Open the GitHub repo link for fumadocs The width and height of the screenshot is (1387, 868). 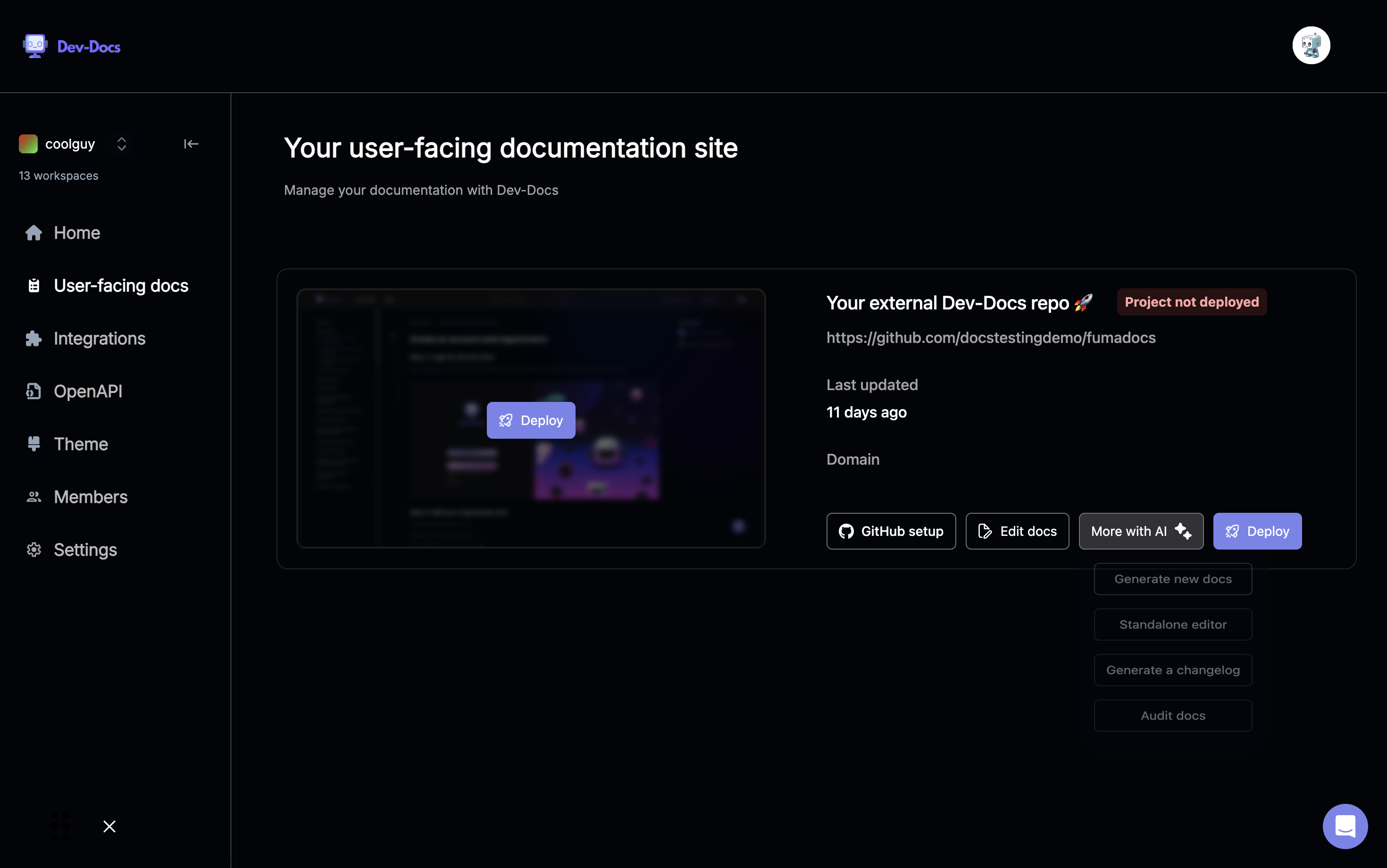pos(990,338)
